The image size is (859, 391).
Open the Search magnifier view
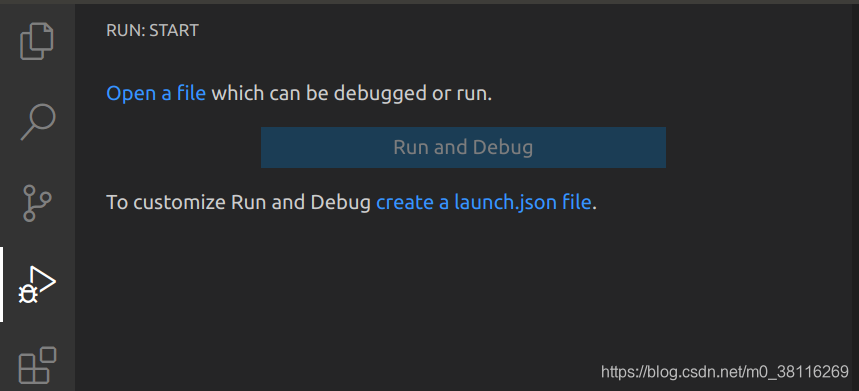tap(38, 122)
